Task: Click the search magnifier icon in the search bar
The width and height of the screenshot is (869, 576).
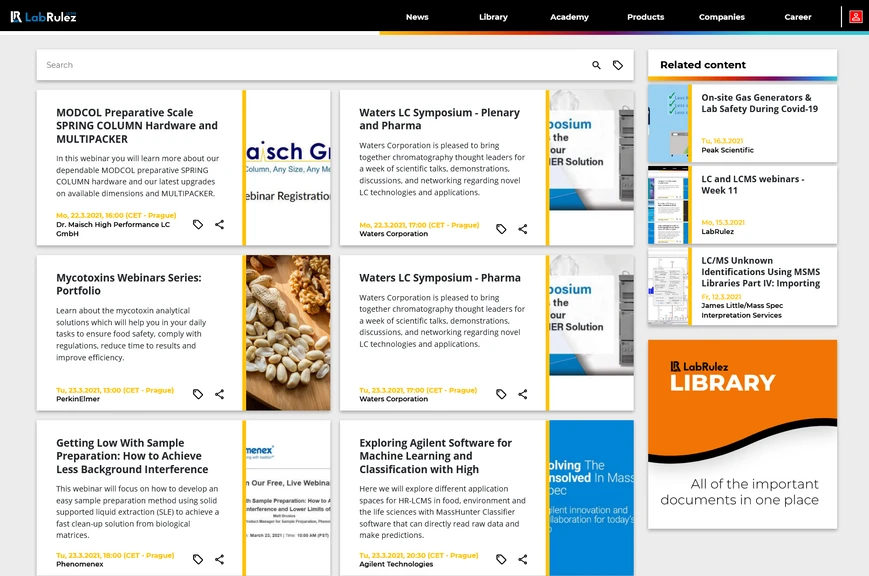Action: pos(596,64)
